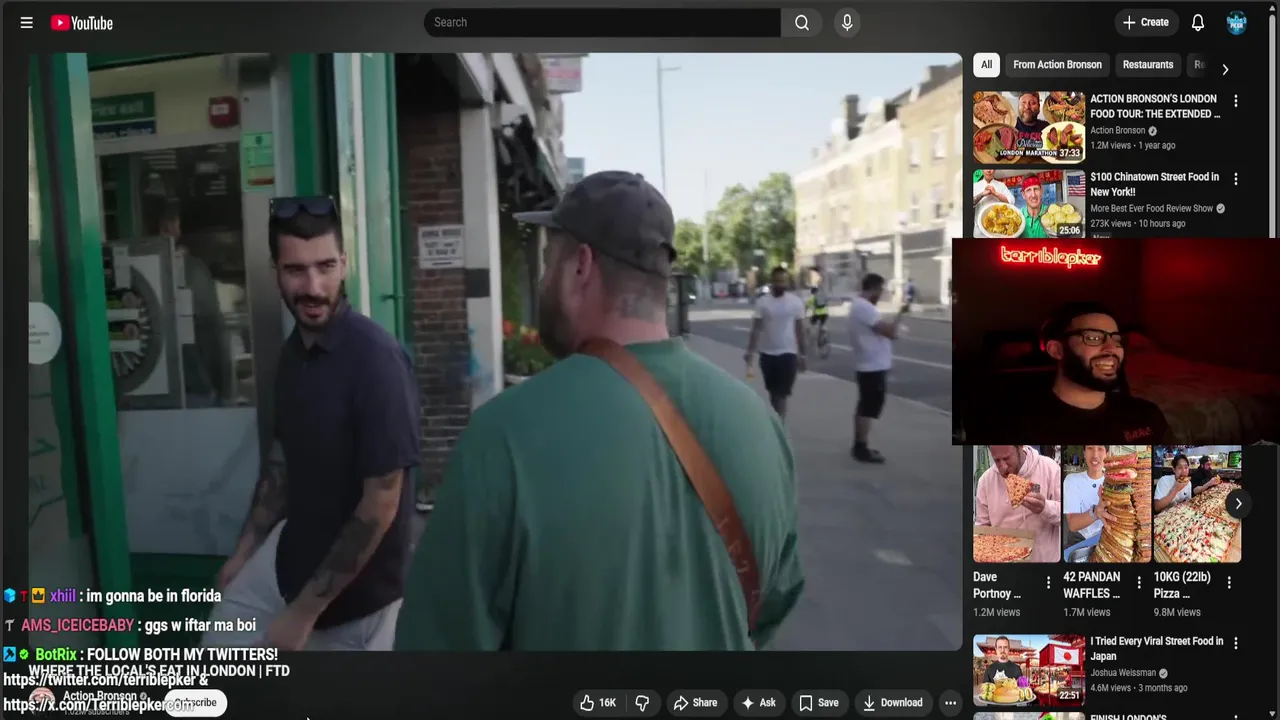Open More Best Ever Food Review Show channel
1280x720 pixels.
pyautogui.click(x=1151, y=208)
